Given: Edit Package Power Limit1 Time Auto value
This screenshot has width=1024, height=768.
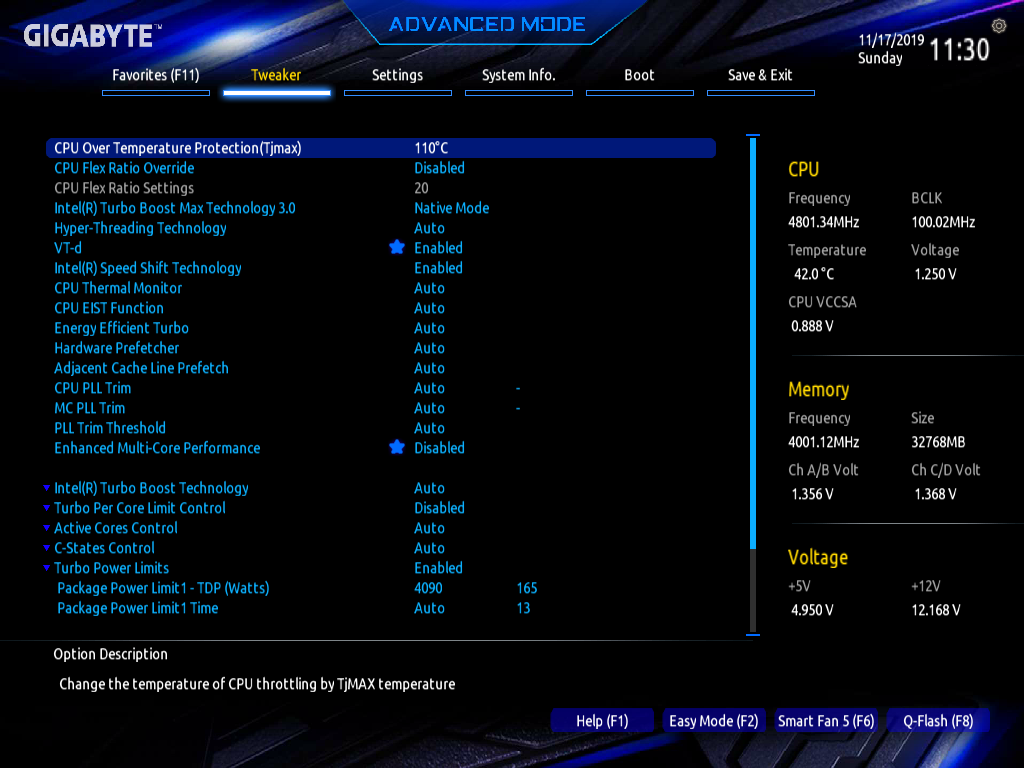Looking at the screenshot, I should [429, 608].
